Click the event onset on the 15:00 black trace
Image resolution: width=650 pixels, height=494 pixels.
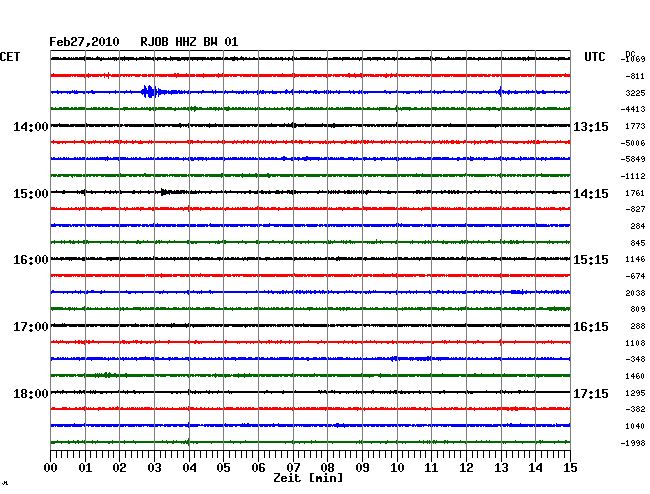[x=164, y=192]
